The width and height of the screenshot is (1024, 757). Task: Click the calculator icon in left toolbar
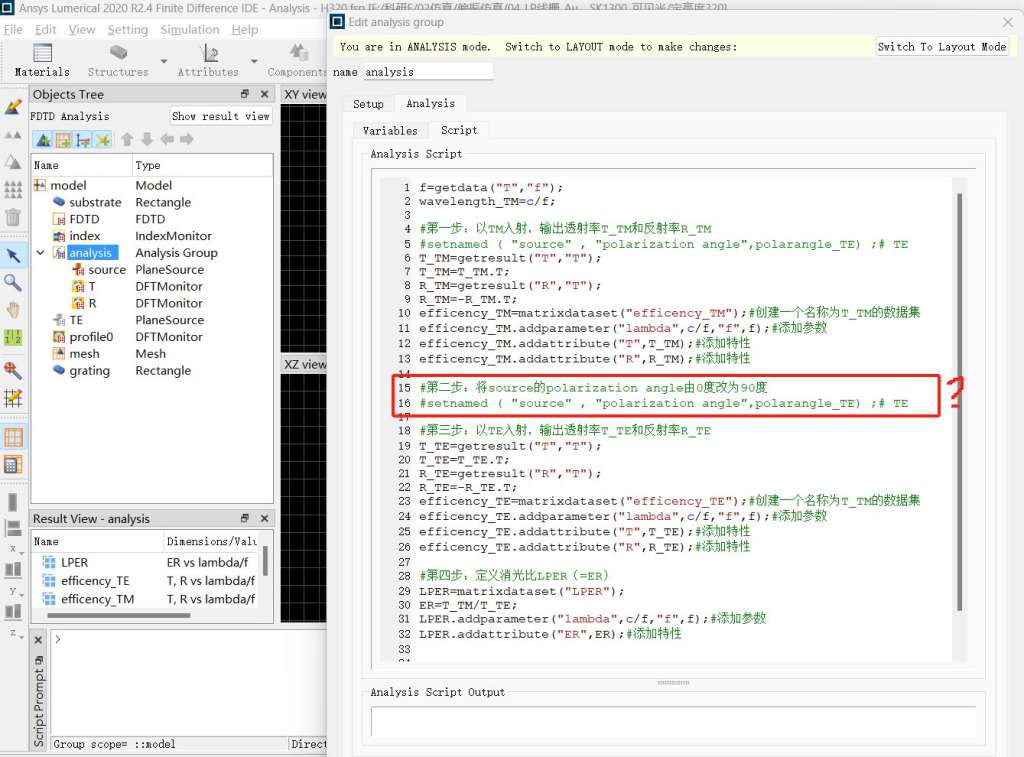click(x=13, y=464)
